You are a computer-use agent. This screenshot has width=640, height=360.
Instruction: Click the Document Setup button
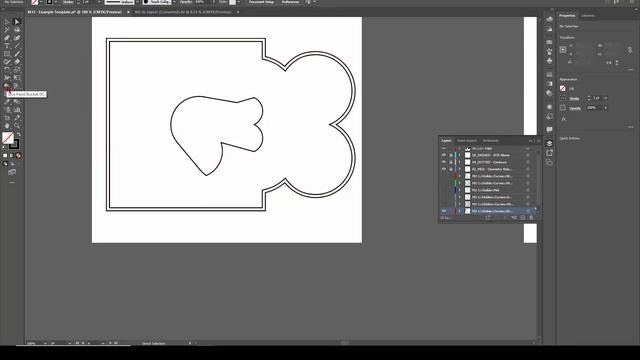[x=261, y=2]
